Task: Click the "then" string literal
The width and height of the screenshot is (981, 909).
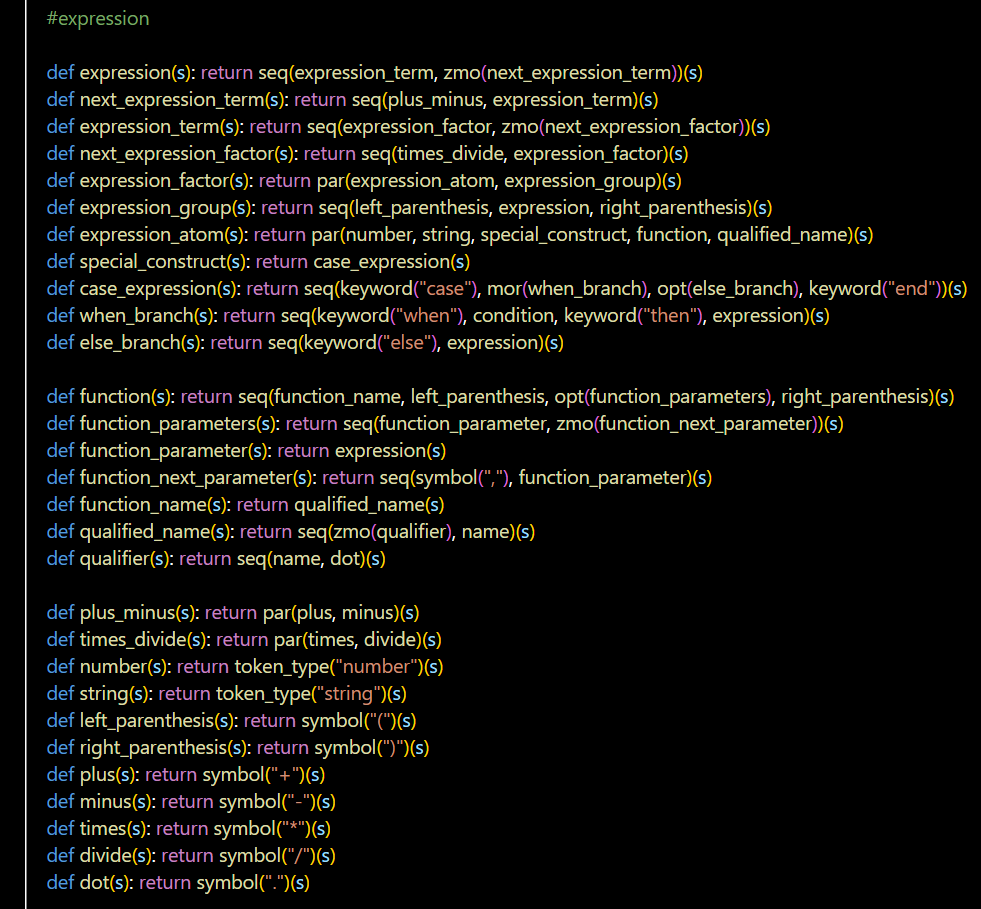Action: click(670, 315)
